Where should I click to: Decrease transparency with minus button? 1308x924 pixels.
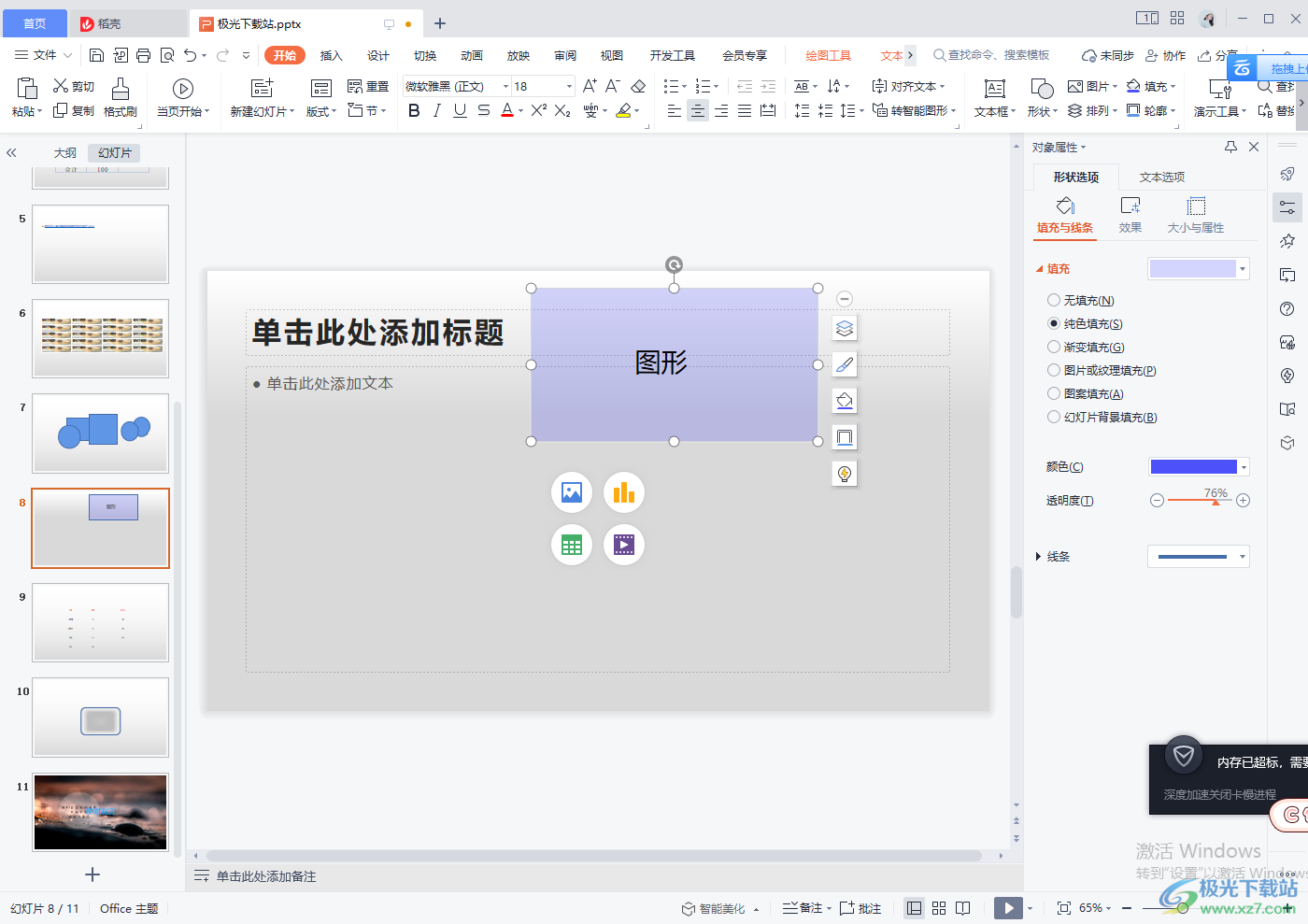pyautogui.click(x=1157, y=501)
